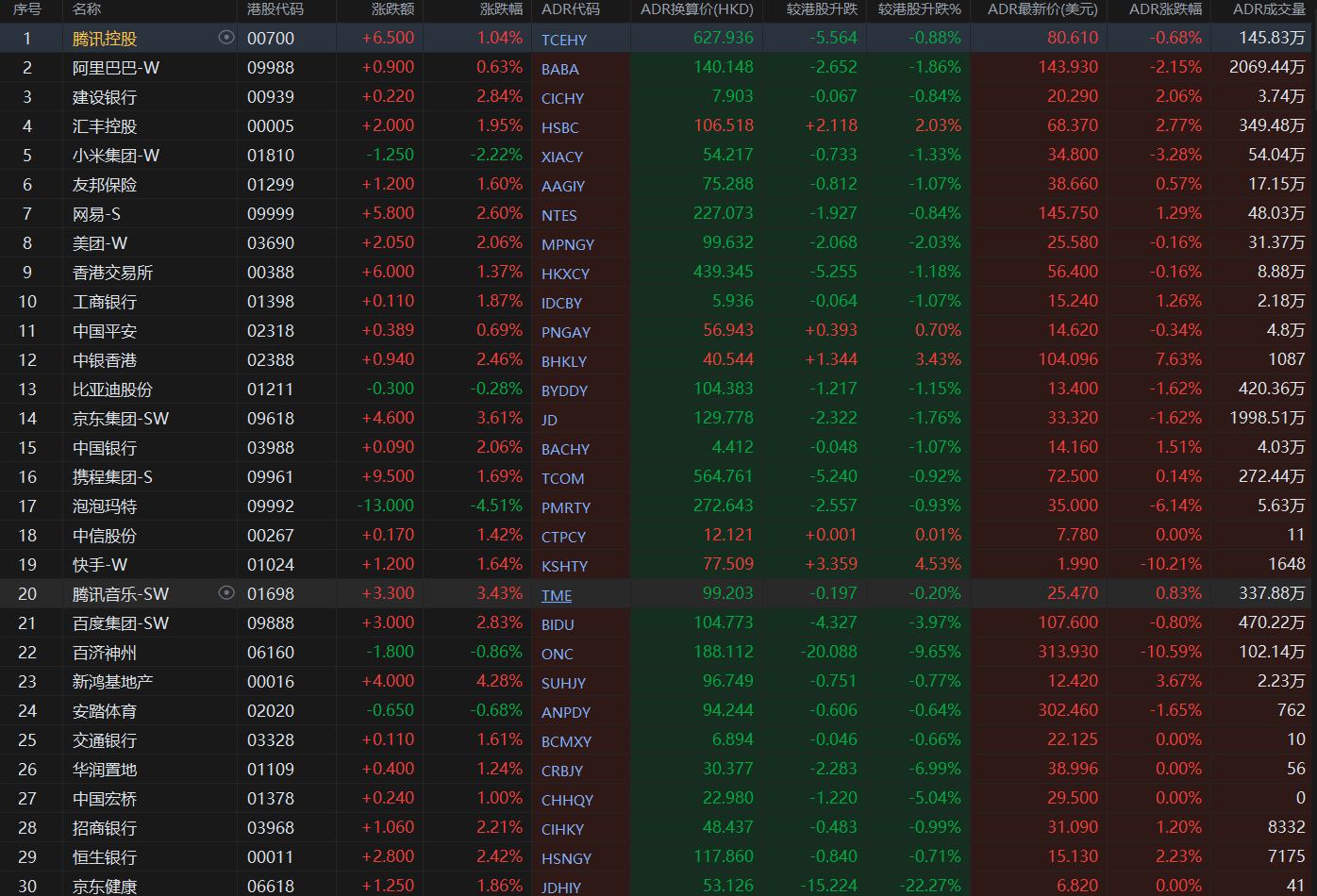Image resolution: width=1317 pixels, height=896 pixels.
Task: Select 建设银行 in the list
Action: pos(105,97)
